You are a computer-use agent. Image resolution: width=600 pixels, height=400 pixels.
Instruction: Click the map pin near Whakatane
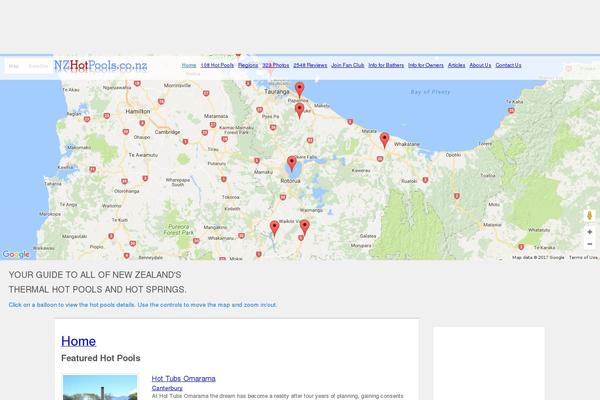384,140
